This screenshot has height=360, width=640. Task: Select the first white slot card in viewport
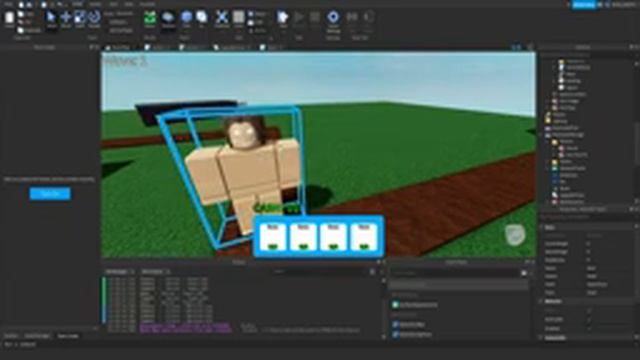pyautogui.click(x=272, y=236)
